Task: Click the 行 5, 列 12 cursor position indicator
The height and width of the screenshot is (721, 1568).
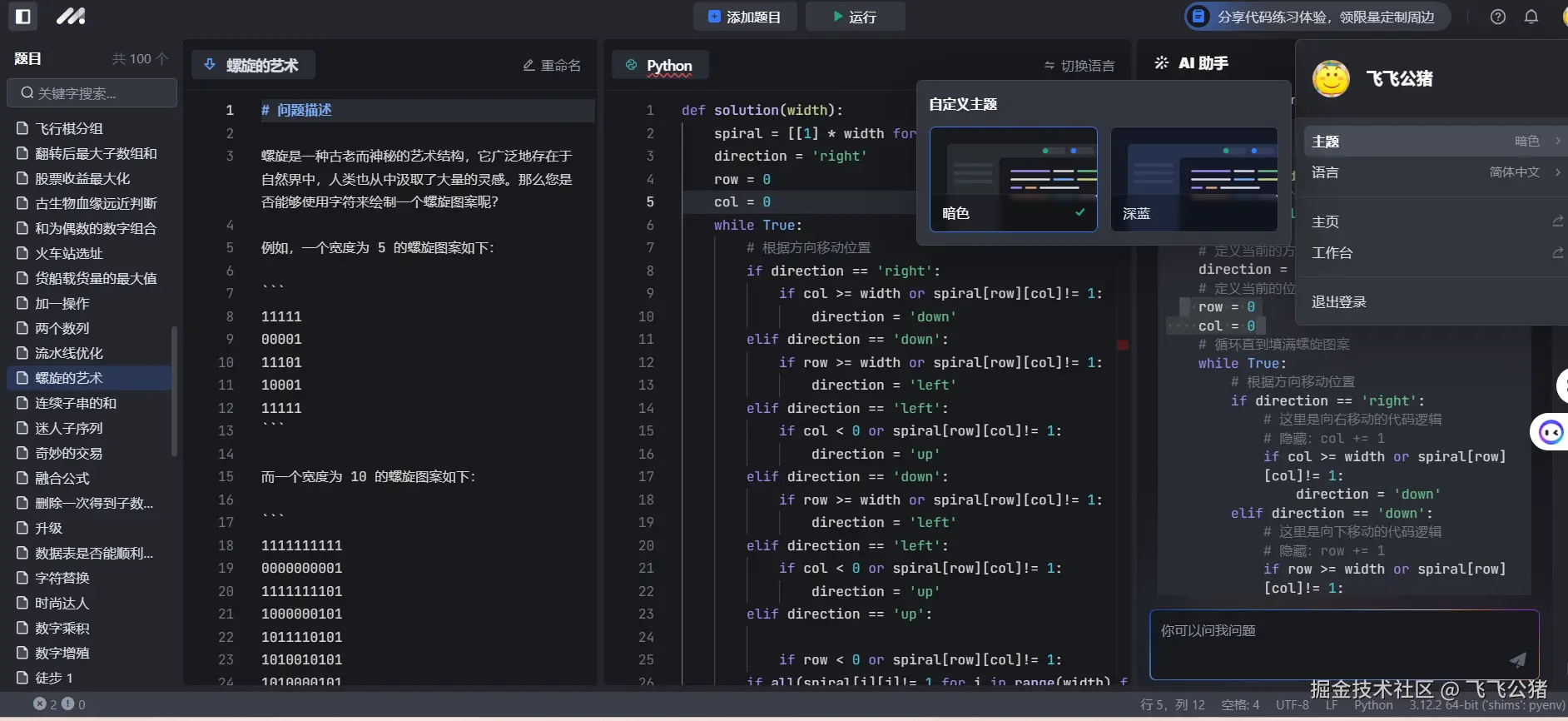Action: [1173, 705]
